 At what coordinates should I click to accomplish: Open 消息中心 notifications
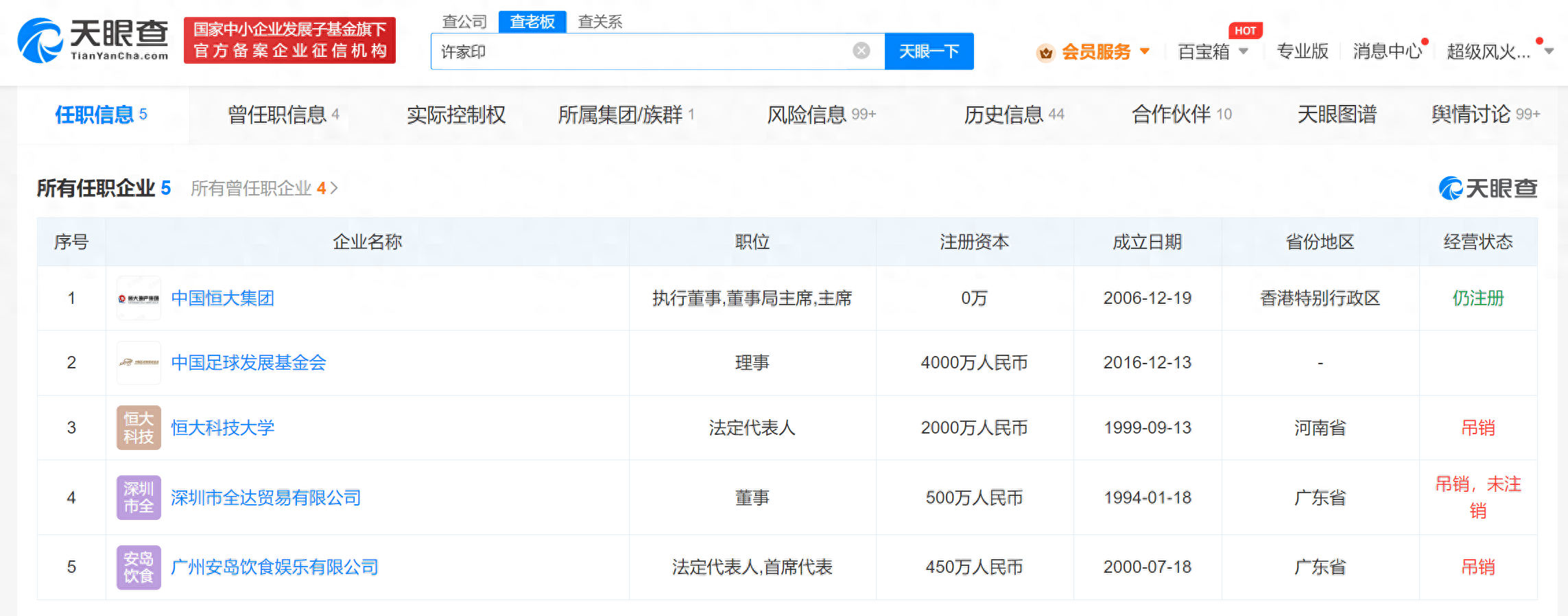(1386, 51)
